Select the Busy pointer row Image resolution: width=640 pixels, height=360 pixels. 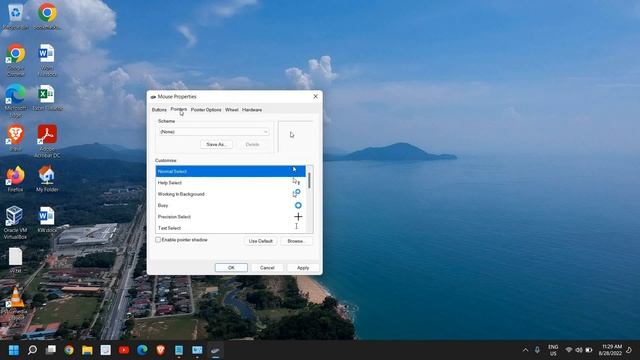click(x=230, y=205)
